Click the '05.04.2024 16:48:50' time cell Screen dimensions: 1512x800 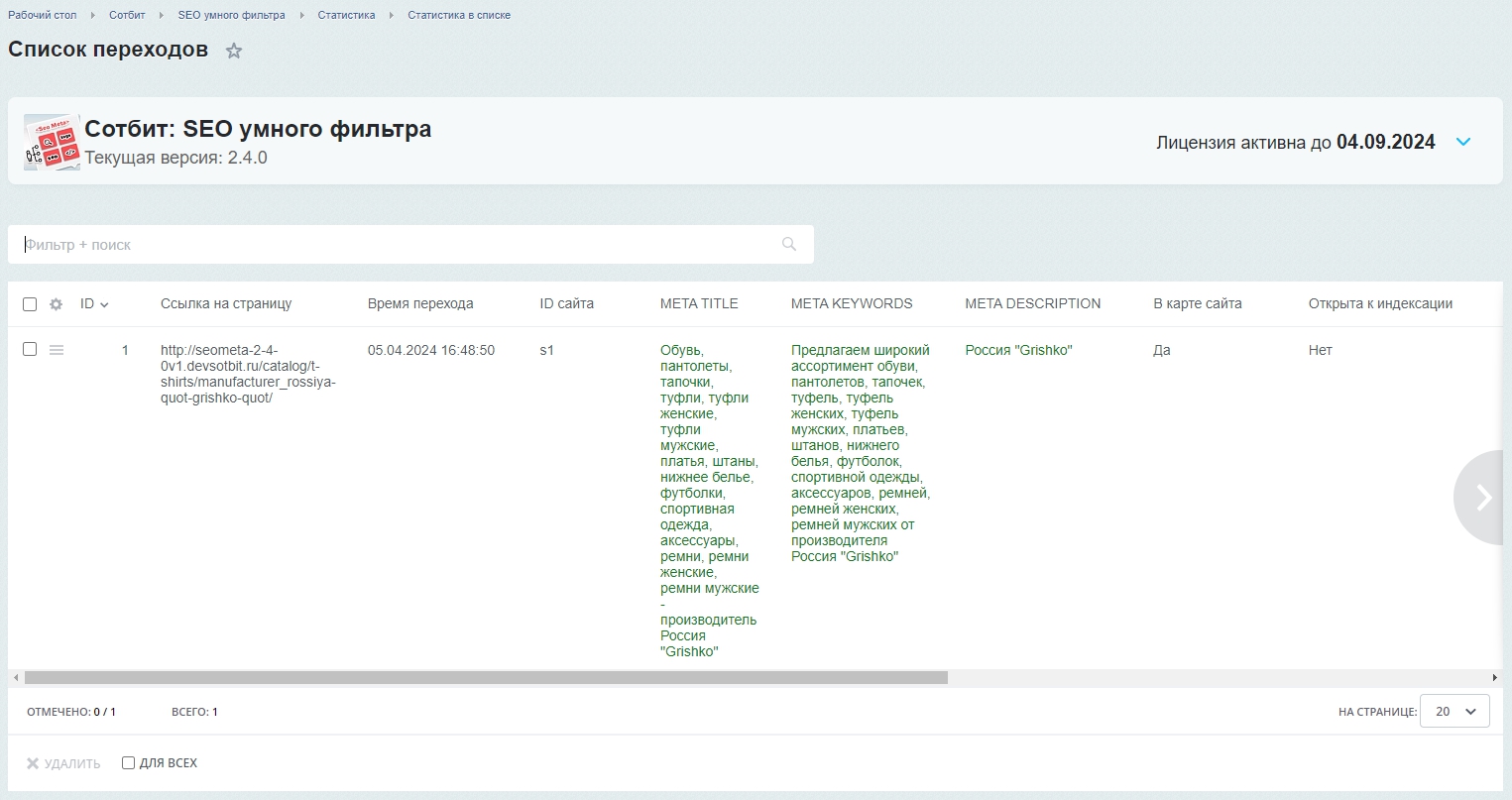tap(431, 350)
